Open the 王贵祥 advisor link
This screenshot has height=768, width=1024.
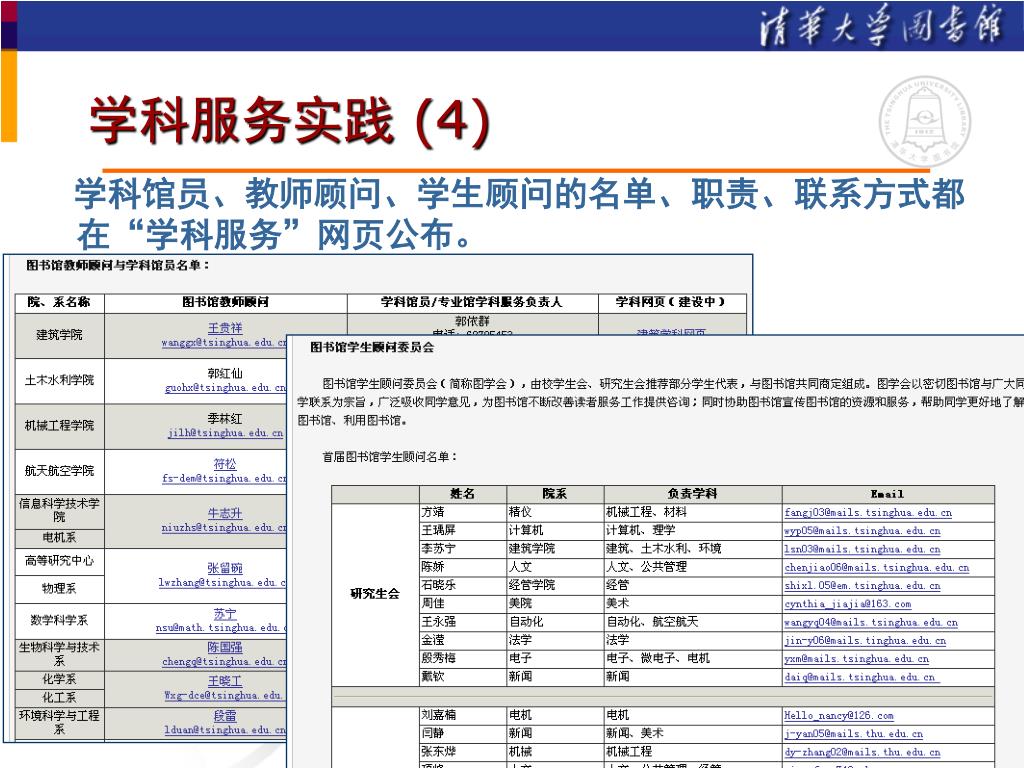[225, 328]
